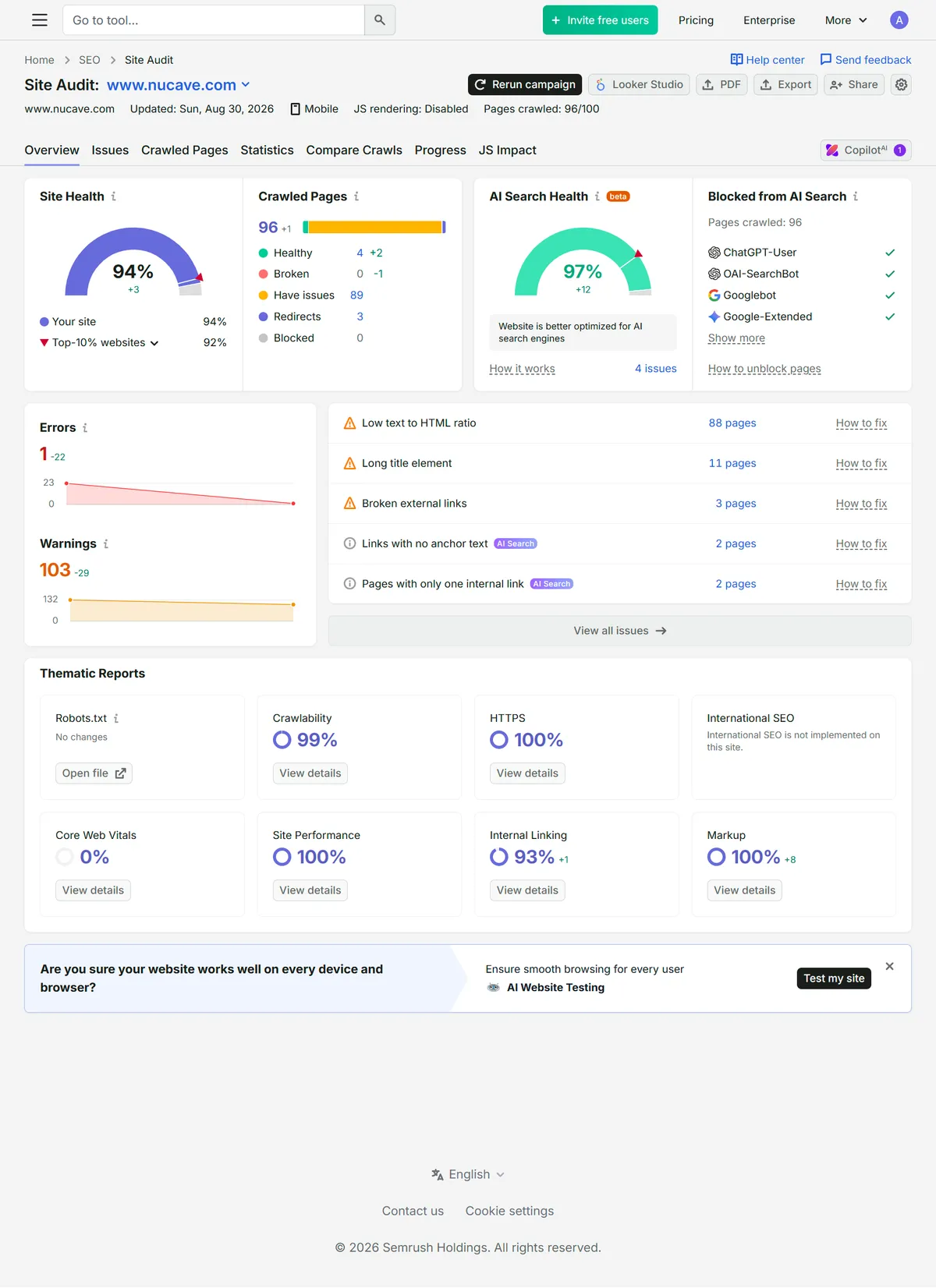This screenshot has height=1288, width=936.
Task: Focus the Go to tool search field
Action: click(x=214, y=20)
